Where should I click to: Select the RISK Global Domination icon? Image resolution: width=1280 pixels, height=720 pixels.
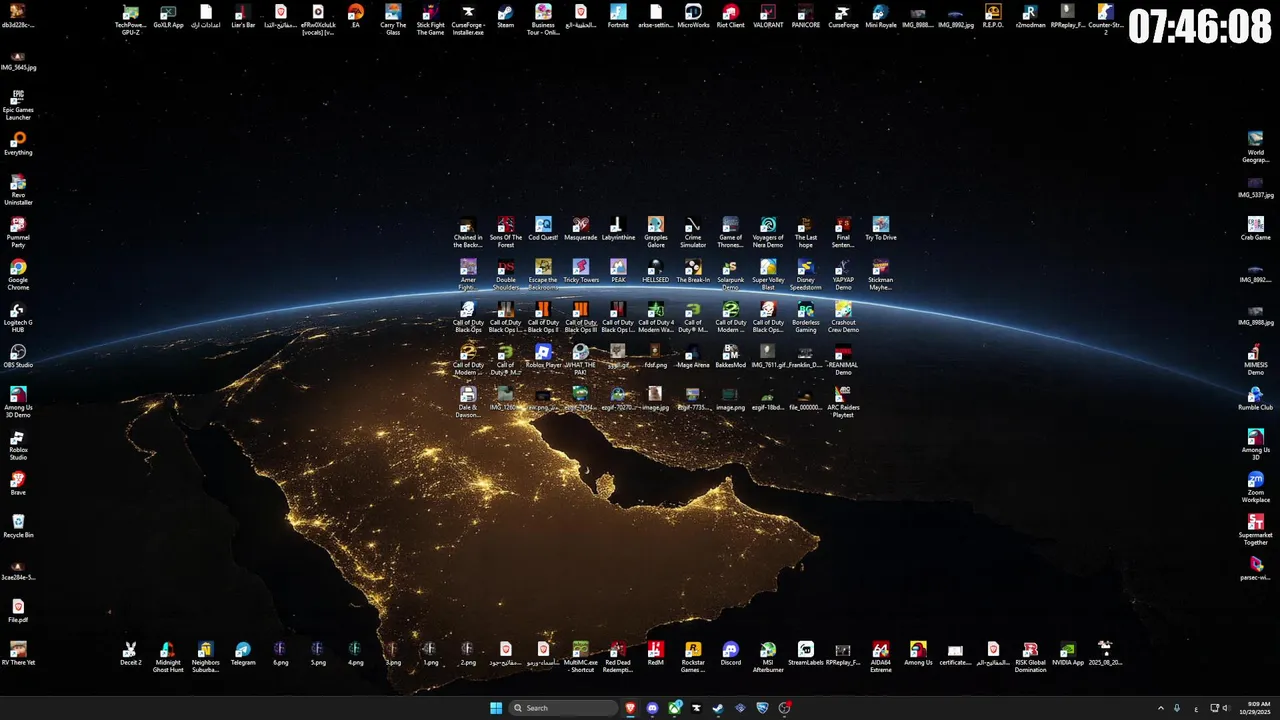coord(1030,656)
